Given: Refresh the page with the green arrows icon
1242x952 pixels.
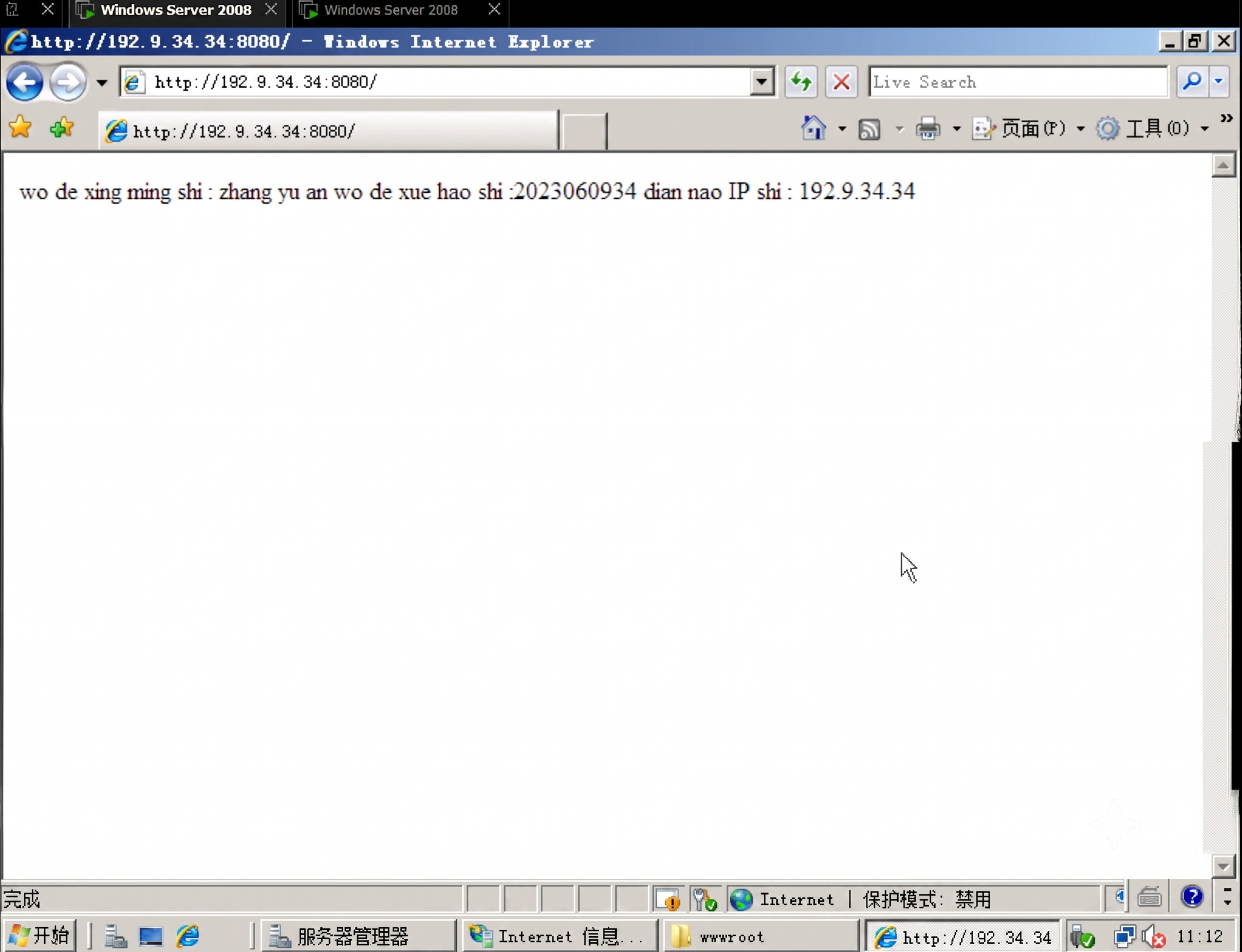Looking at the screenshot, I should (x=801, y=82).
